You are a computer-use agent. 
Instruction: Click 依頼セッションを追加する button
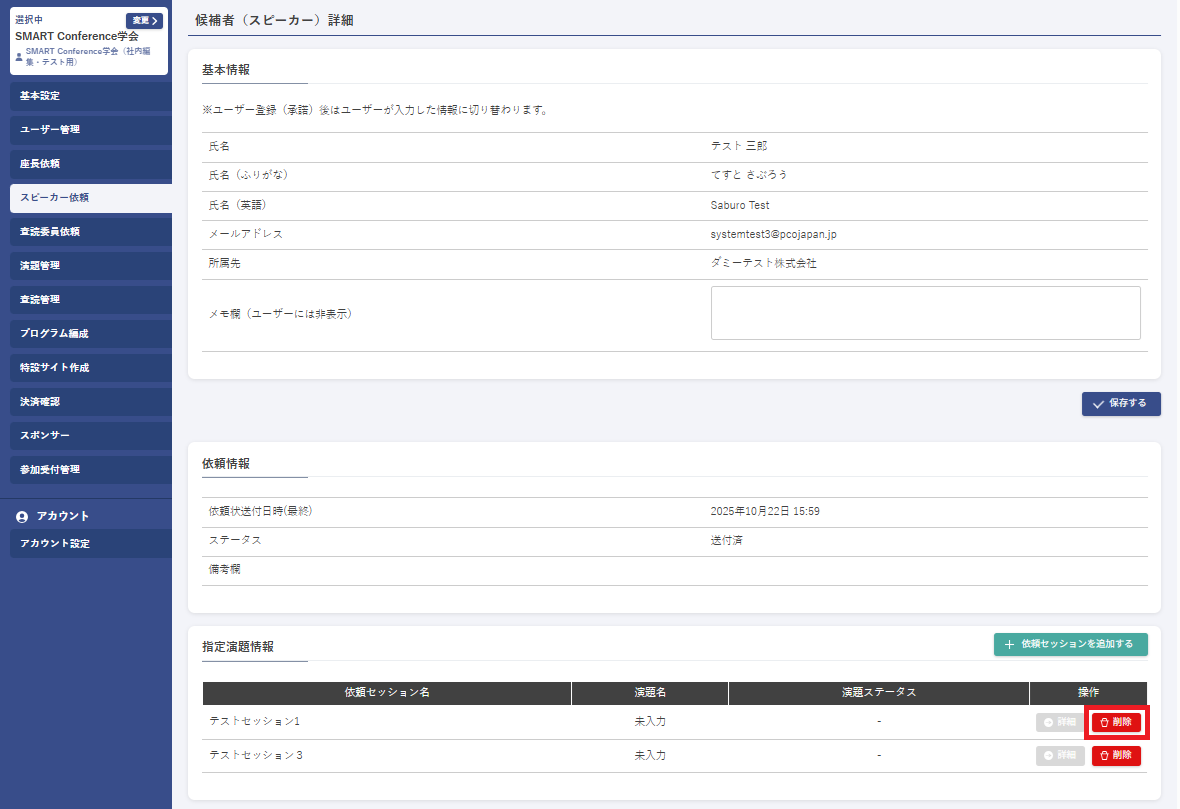pyautogui.click(x=1070, y=645)
